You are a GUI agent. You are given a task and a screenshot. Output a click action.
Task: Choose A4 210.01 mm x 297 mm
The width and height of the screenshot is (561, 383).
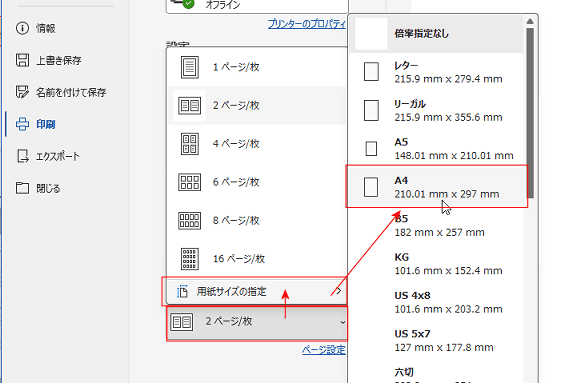(436, 187)
